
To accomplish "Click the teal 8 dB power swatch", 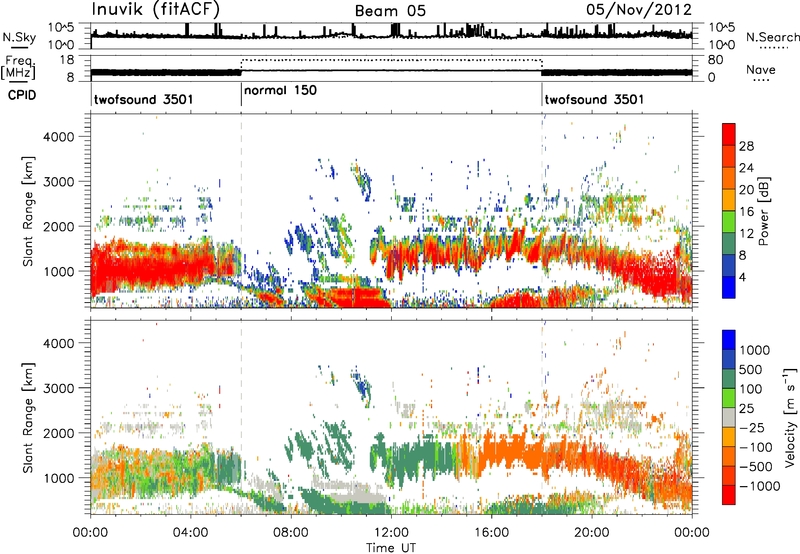I will [x=729, y=244].
